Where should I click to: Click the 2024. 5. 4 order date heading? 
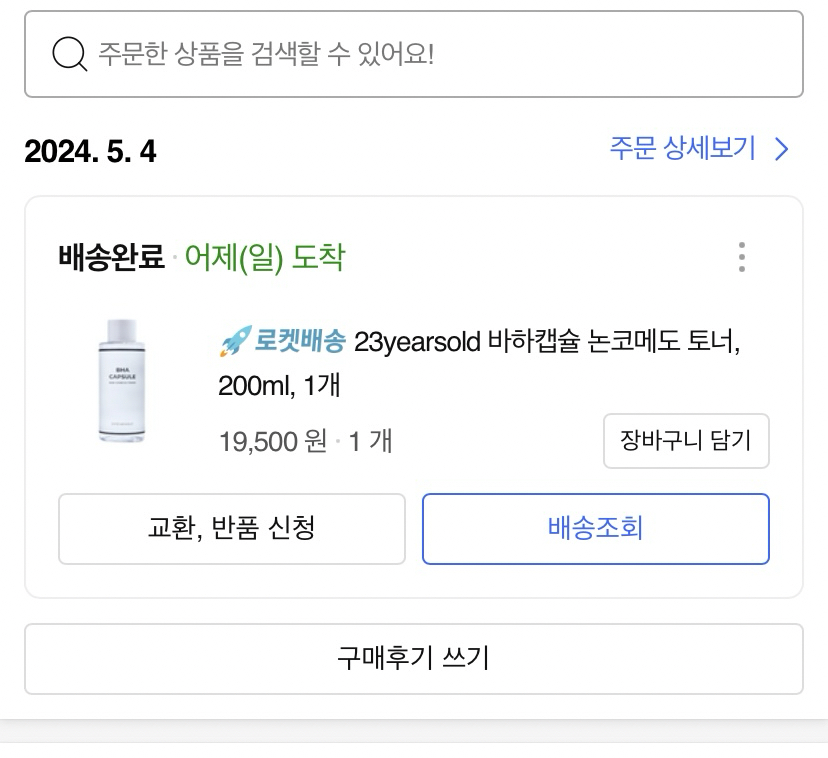coord(90,151)
